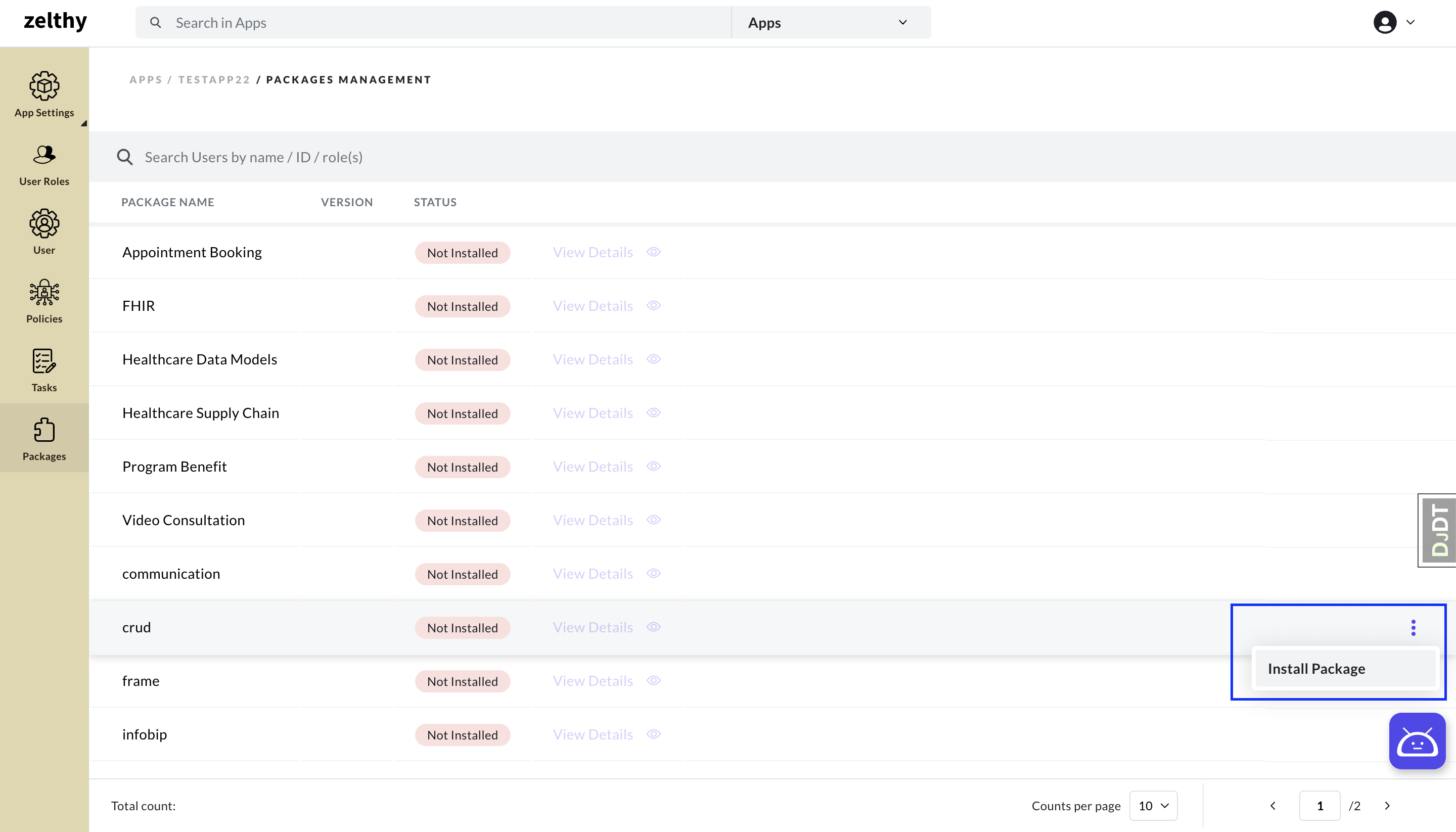Screen dimensions: 1456x832
Task: Click View Details for Healthcare Supply Chain
Action: coord(592,412)
